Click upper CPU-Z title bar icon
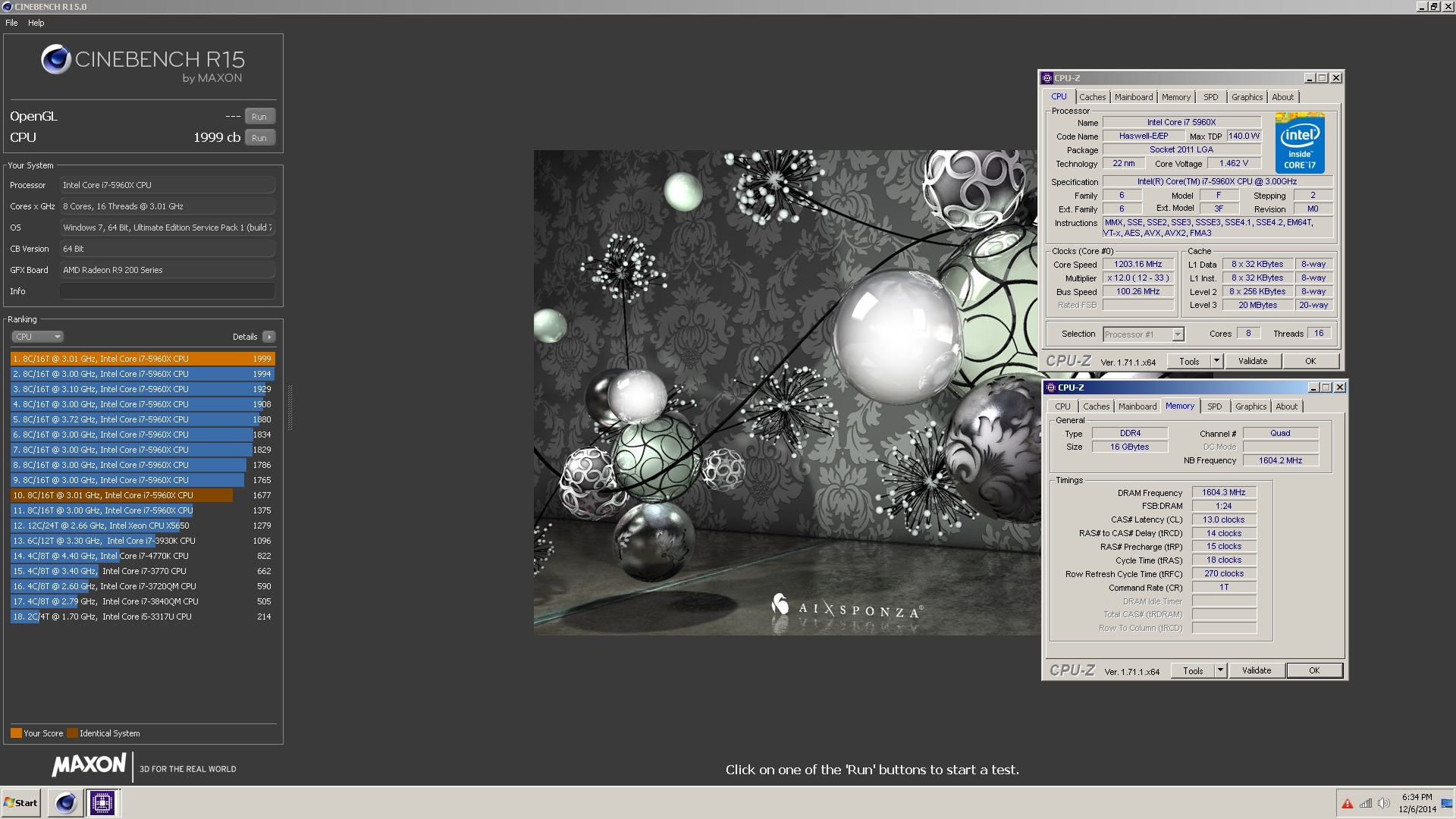Viewport: 1456px width, 819px height. click(x=1047, y=78)
